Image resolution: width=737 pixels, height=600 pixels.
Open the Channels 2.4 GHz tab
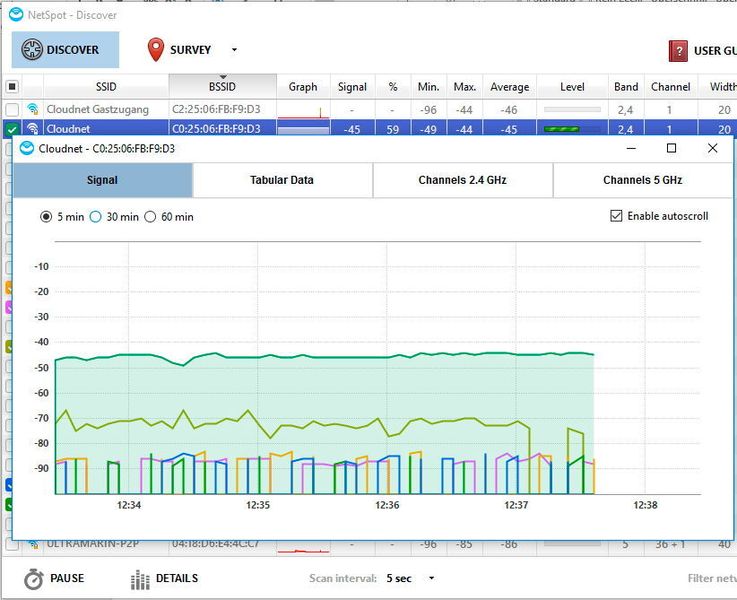coord(462,180)
